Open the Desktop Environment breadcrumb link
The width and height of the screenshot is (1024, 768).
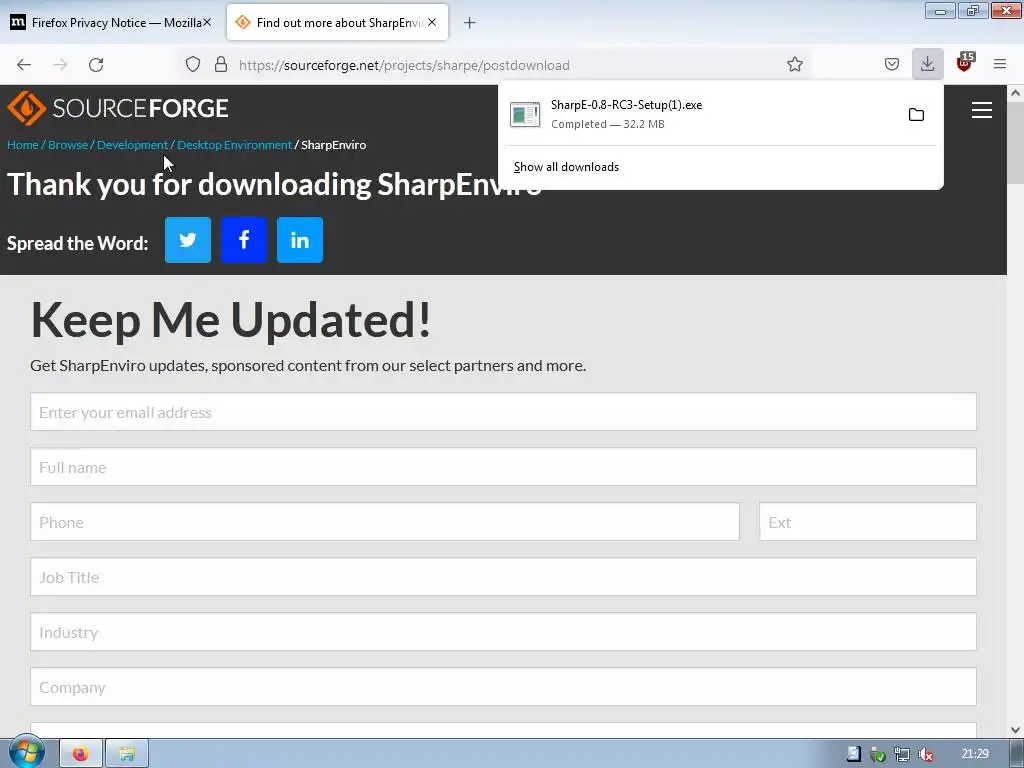234,145
